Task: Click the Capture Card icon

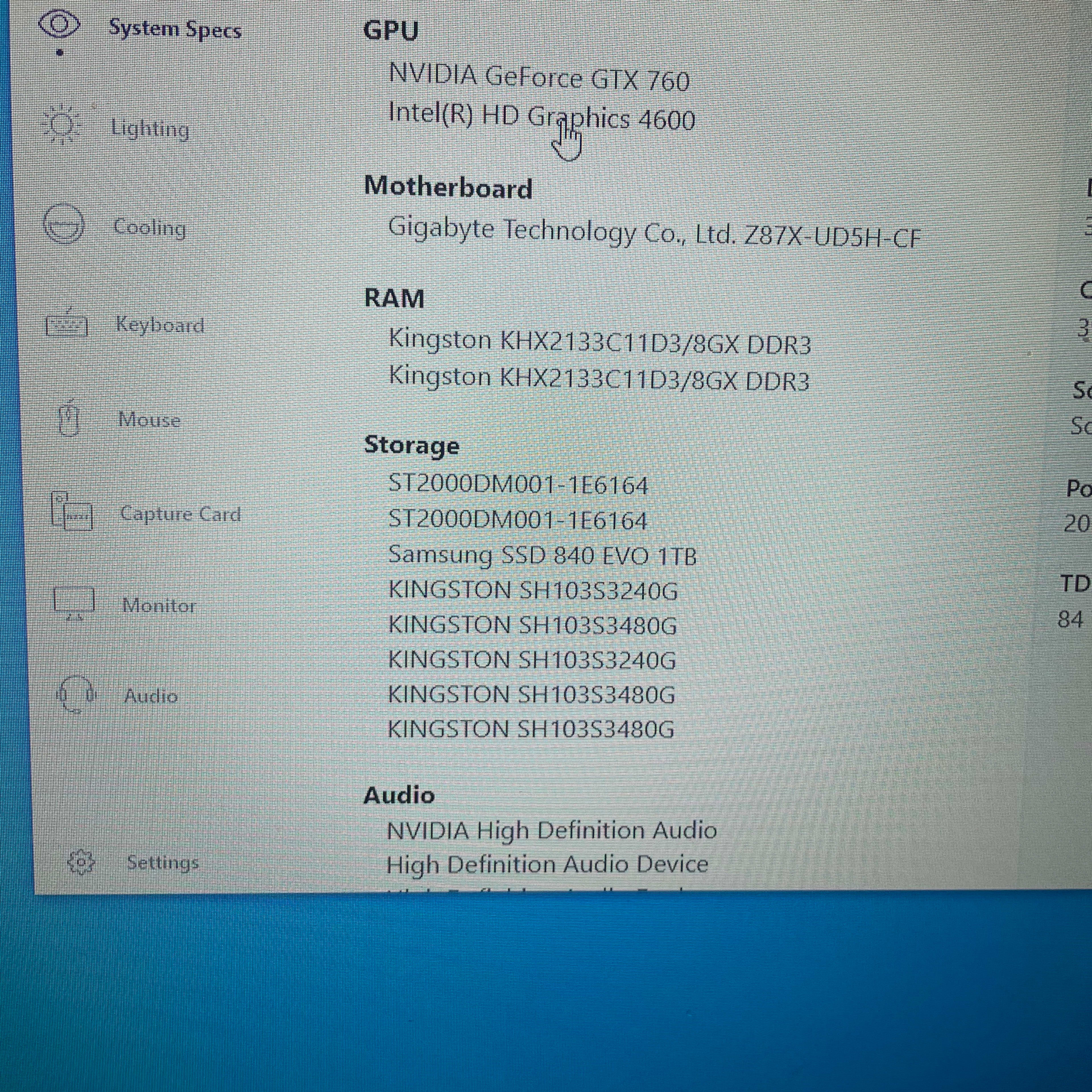Action: click(72, 511)
